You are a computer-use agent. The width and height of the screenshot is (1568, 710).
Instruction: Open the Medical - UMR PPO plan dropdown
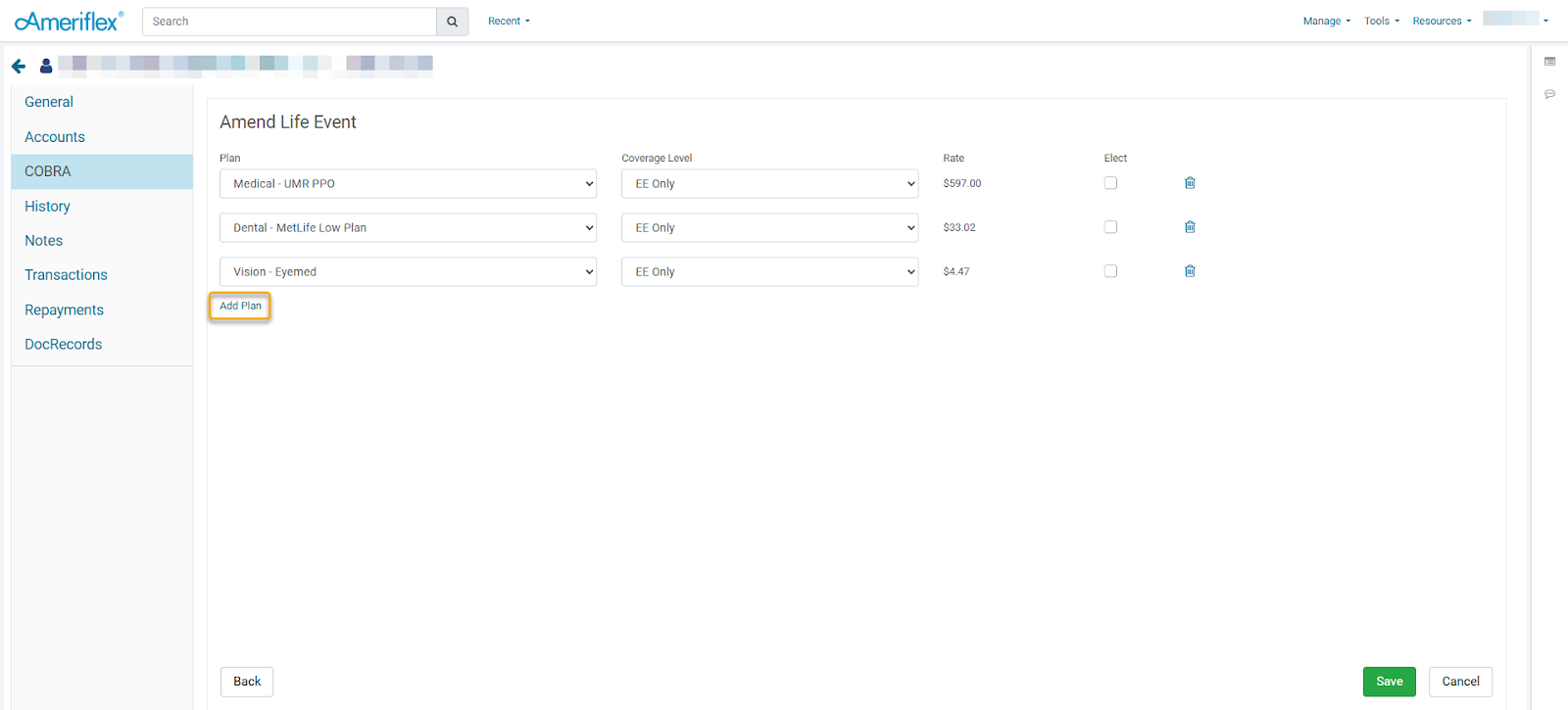point(408,184)
